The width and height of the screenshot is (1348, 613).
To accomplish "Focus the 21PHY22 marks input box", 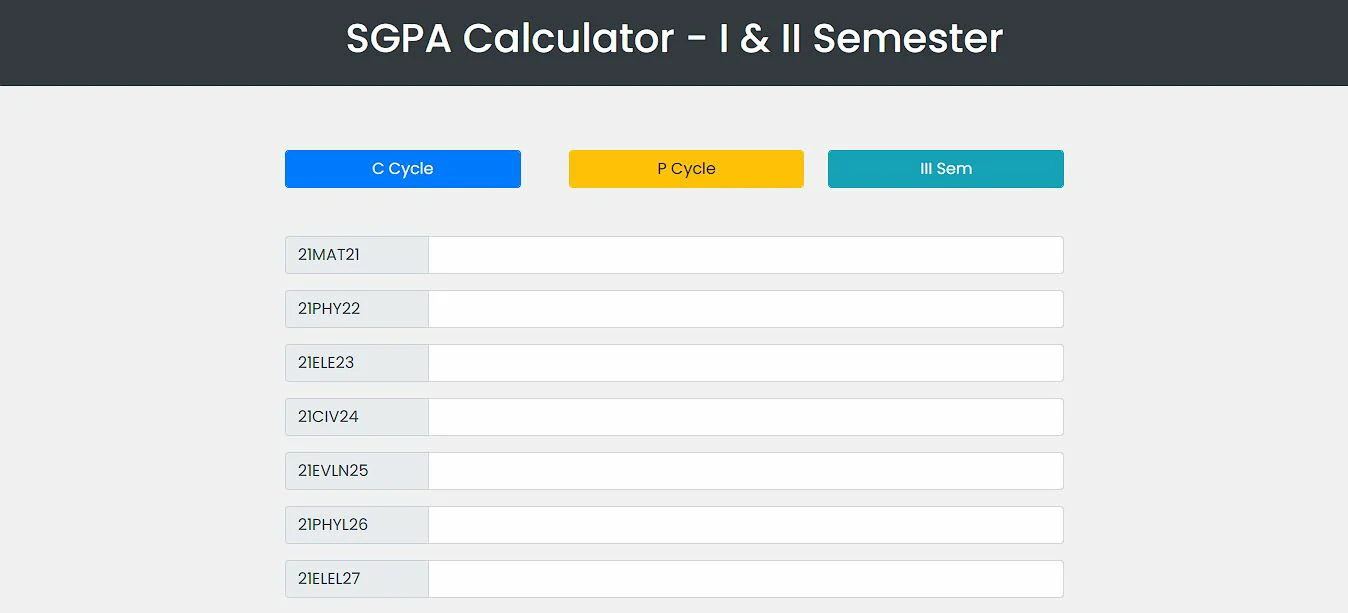I will click(745, 309).
